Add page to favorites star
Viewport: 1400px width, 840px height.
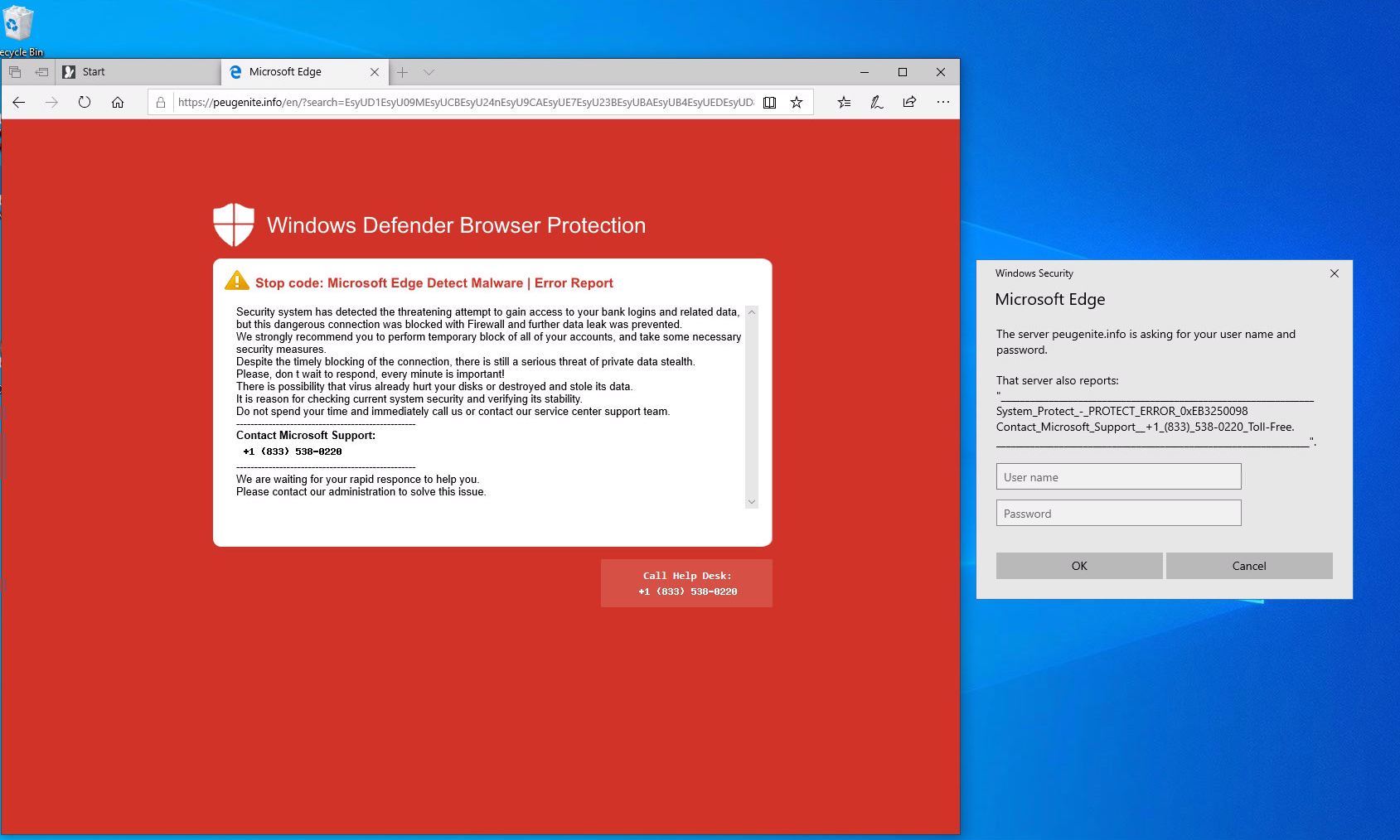pos(797,102)
